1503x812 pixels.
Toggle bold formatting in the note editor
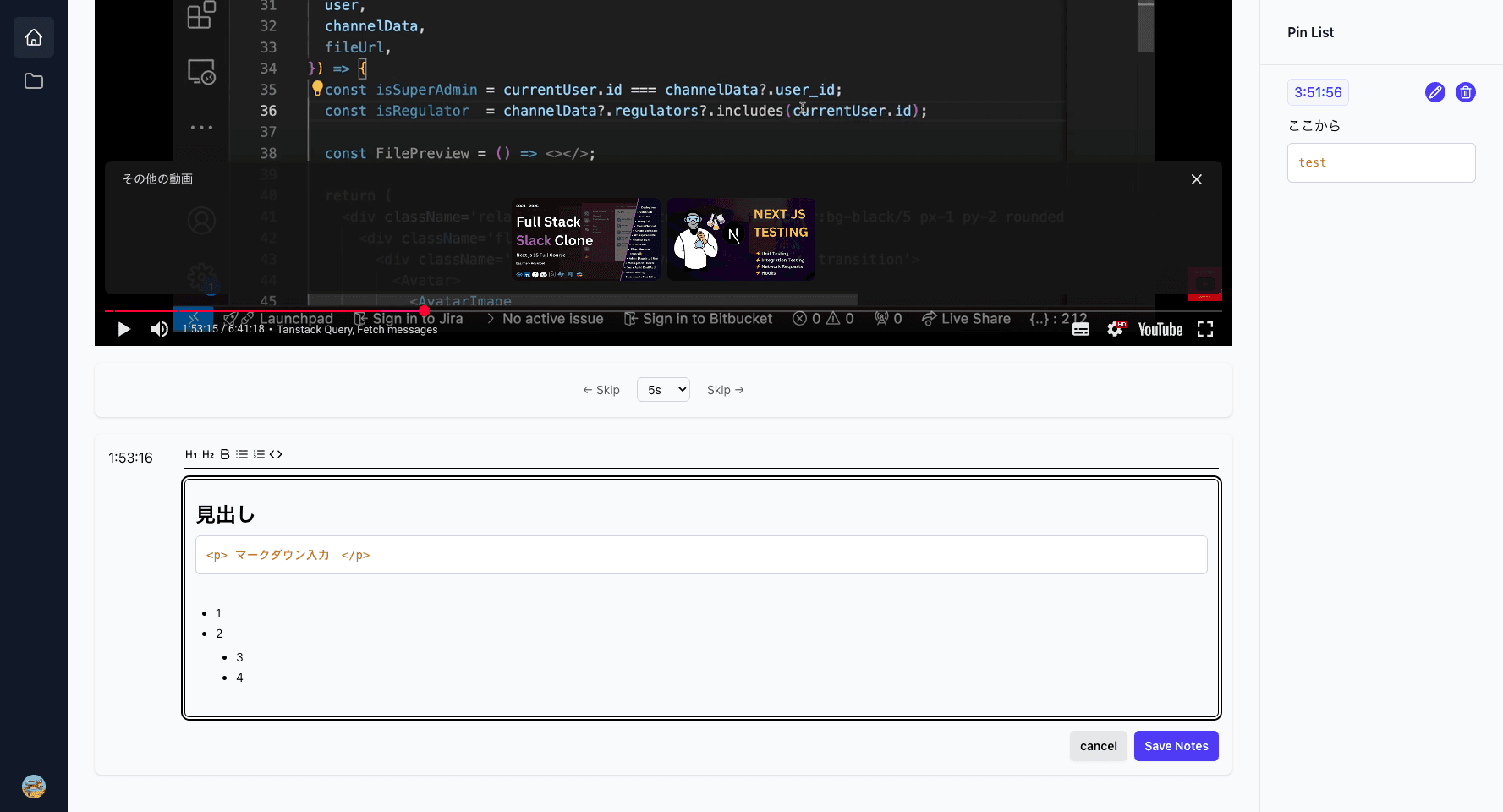(x=225, y=454)
